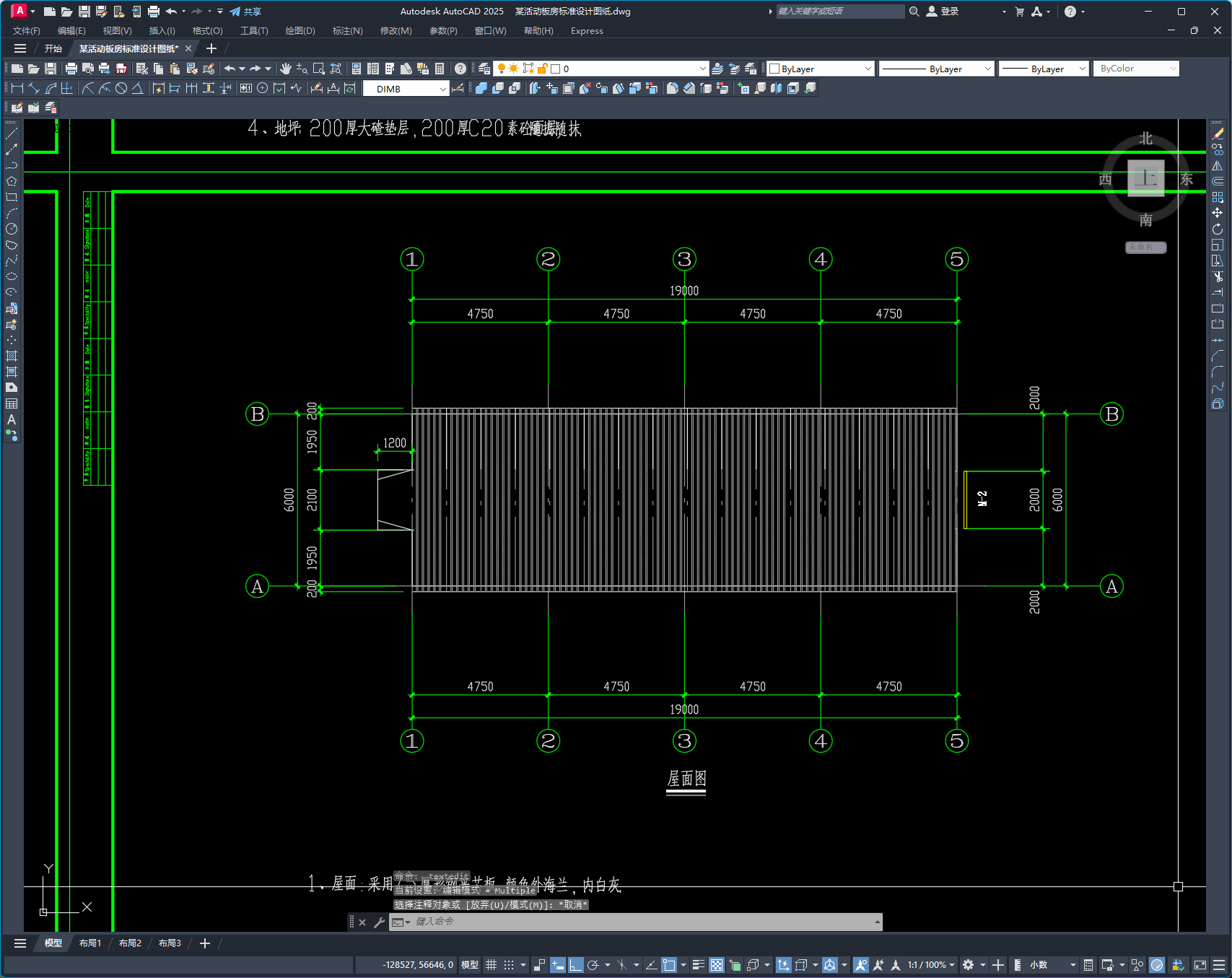Open the Express menu
The height and width of the screenshot is (978, 1232).
[x=587, y=31]
